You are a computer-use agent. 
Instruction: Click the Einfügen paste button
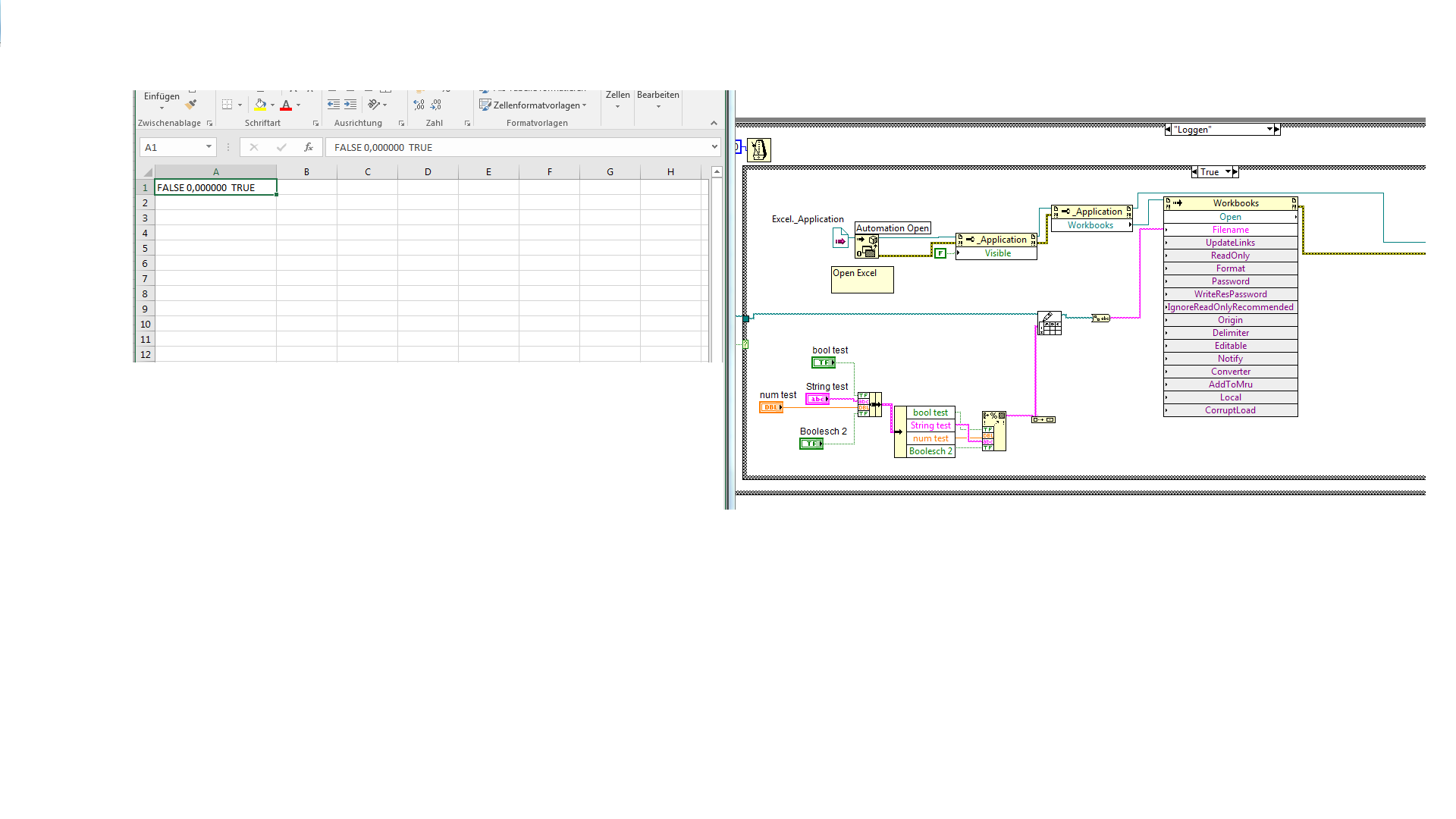pyautogui.click(x=162, y=97)
